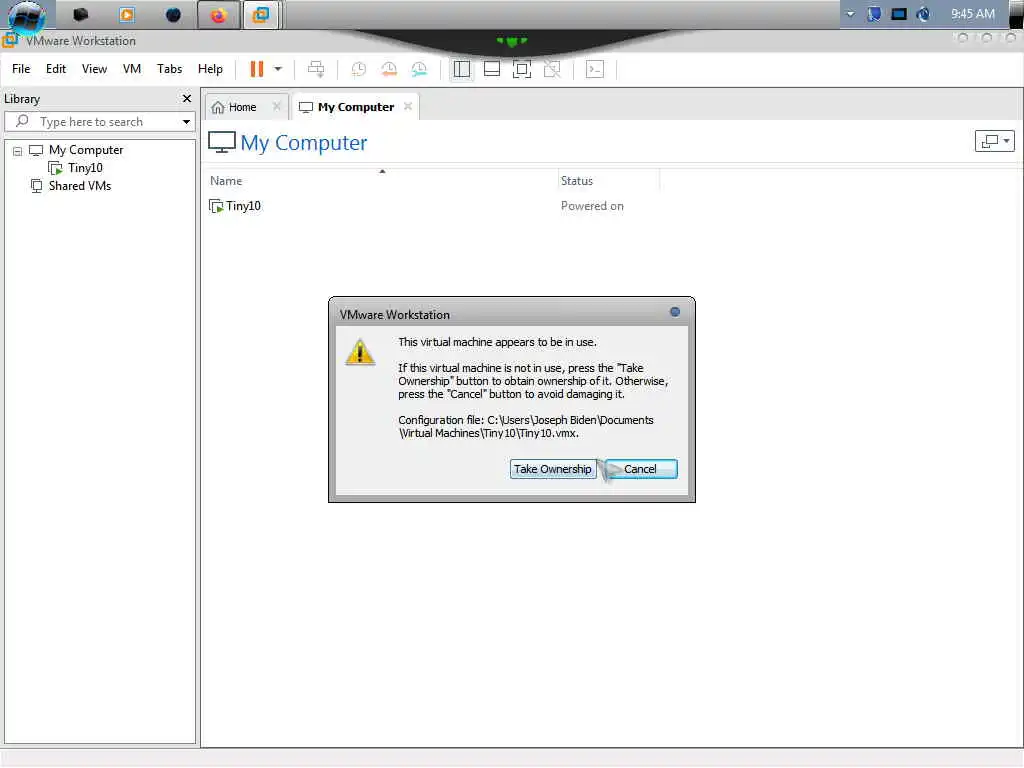1024x768 pixels.
Task: Open the Edit menu
Action: [56, 69]
